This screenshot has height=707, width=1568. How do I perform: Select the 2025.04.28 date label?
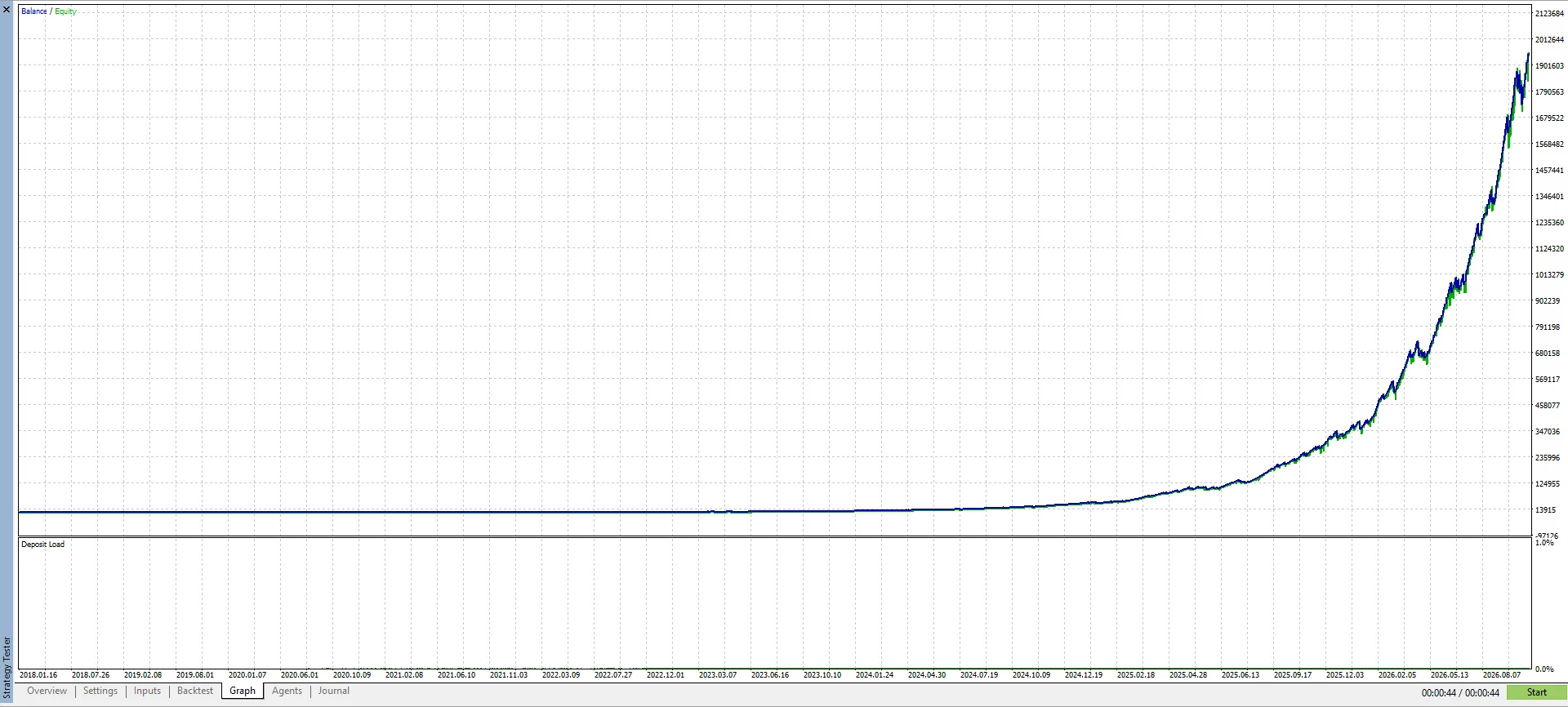point(1188,675)
